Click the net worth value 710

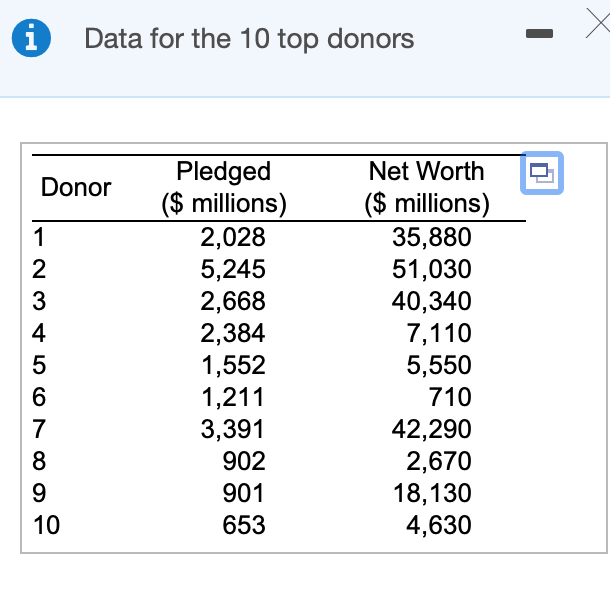click(450, 397)
